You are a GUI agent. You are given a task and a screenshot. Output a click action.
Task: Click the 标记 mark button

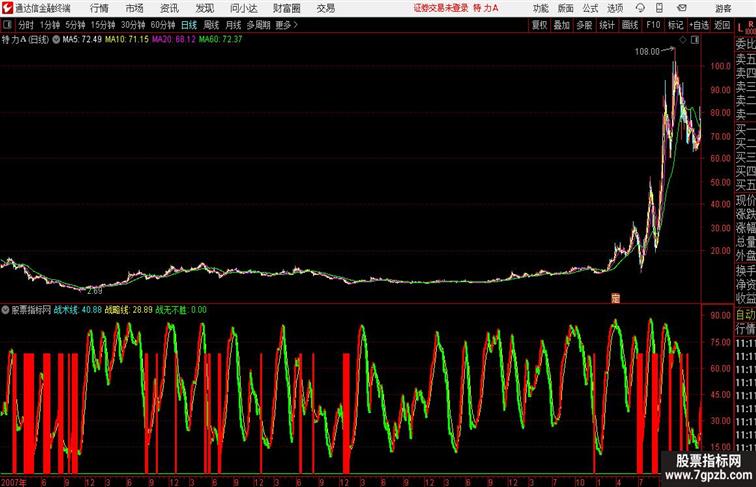pyautogui.click(x=675, y=25)
